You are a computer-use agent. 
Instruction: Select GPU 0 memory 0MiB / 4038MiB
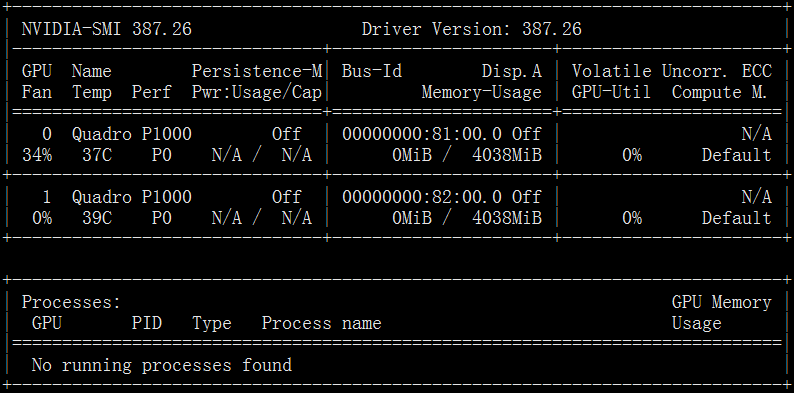pos(467,155)
